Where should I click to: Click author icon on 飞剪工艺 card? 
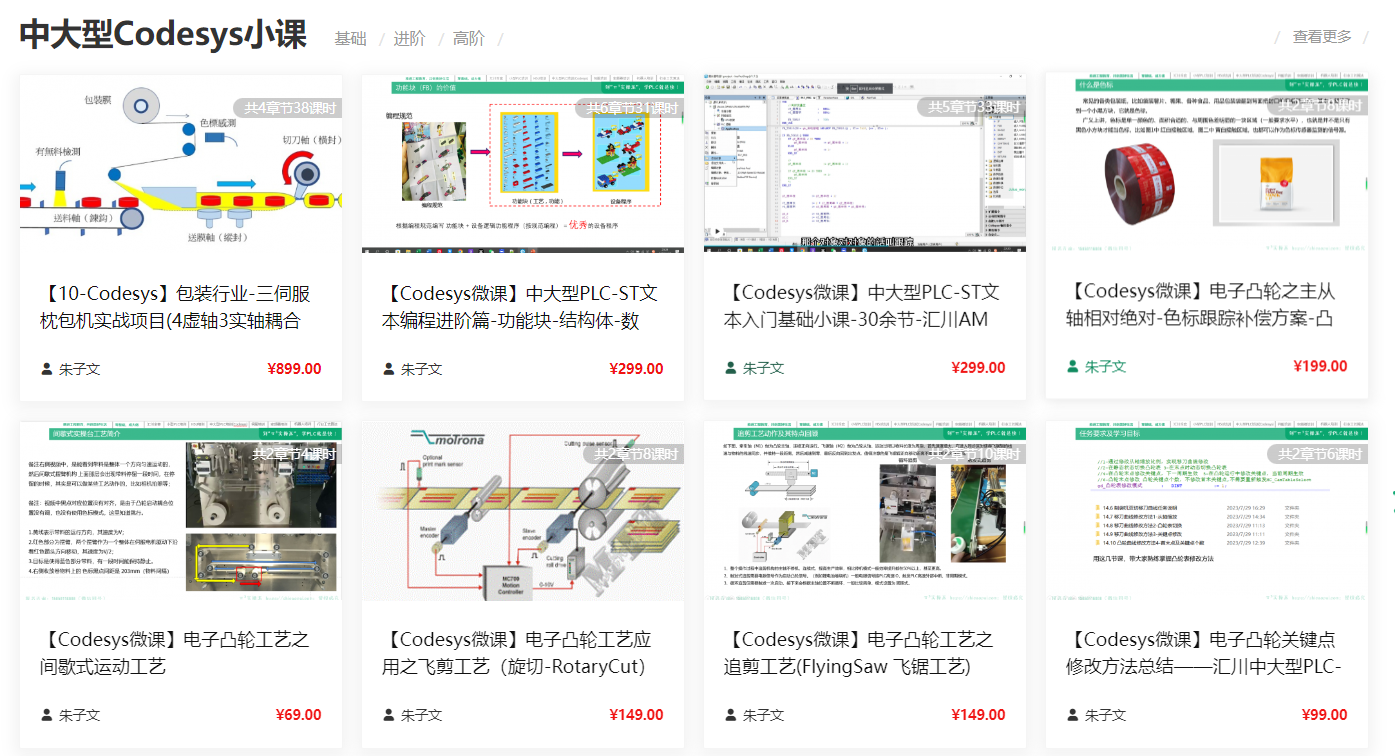(x=388, y=715)
